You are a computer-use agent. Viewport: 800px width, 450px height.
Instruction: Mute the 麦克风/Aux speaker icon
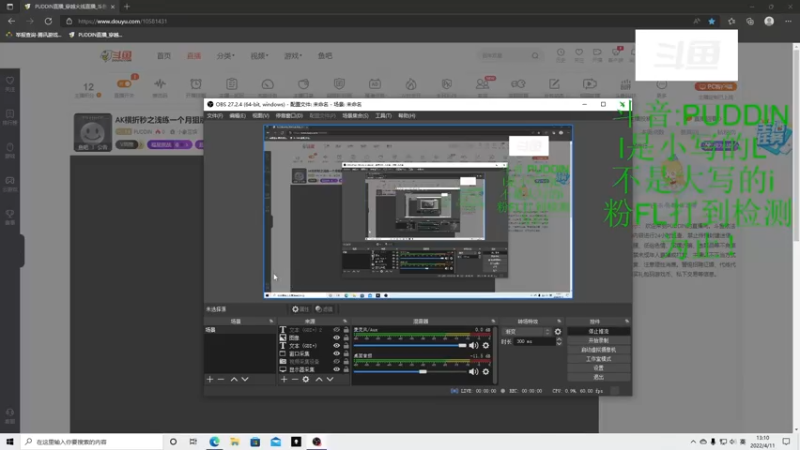click(473, 345)
